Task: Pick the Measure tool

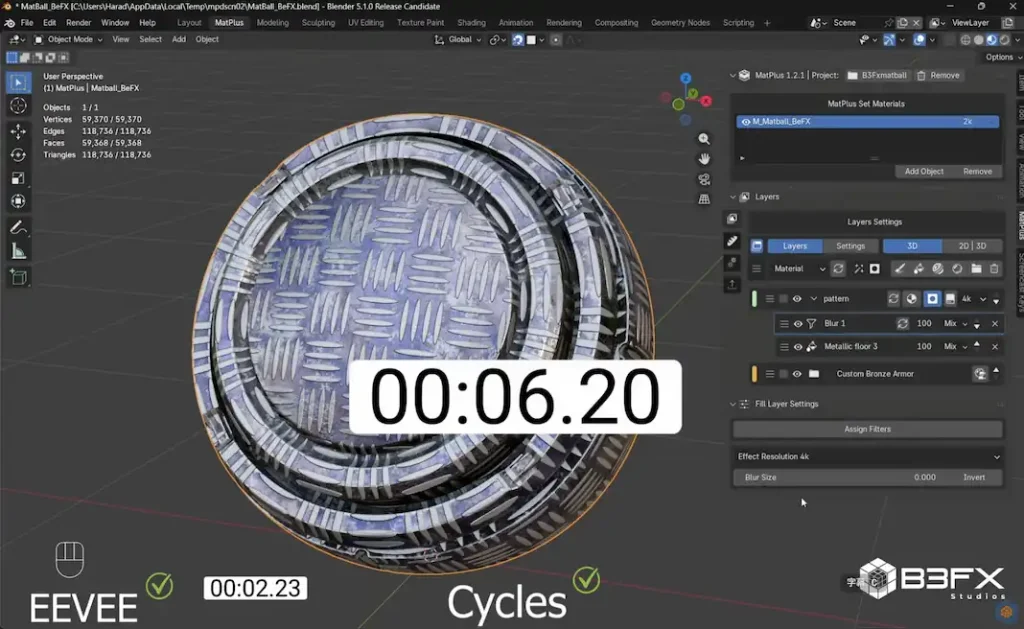Action: (x=18, y=252)
